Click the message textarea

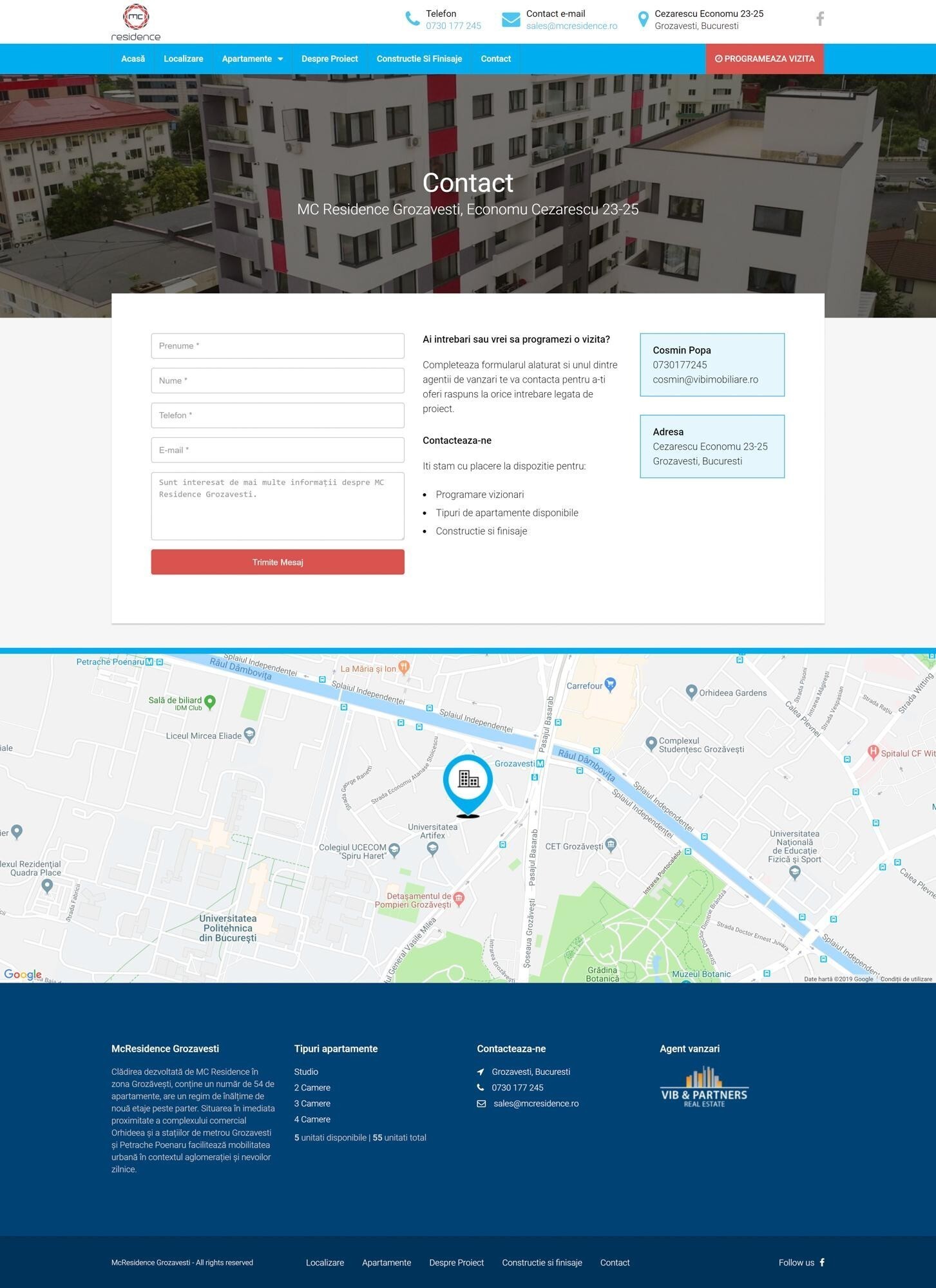(278, 506)
